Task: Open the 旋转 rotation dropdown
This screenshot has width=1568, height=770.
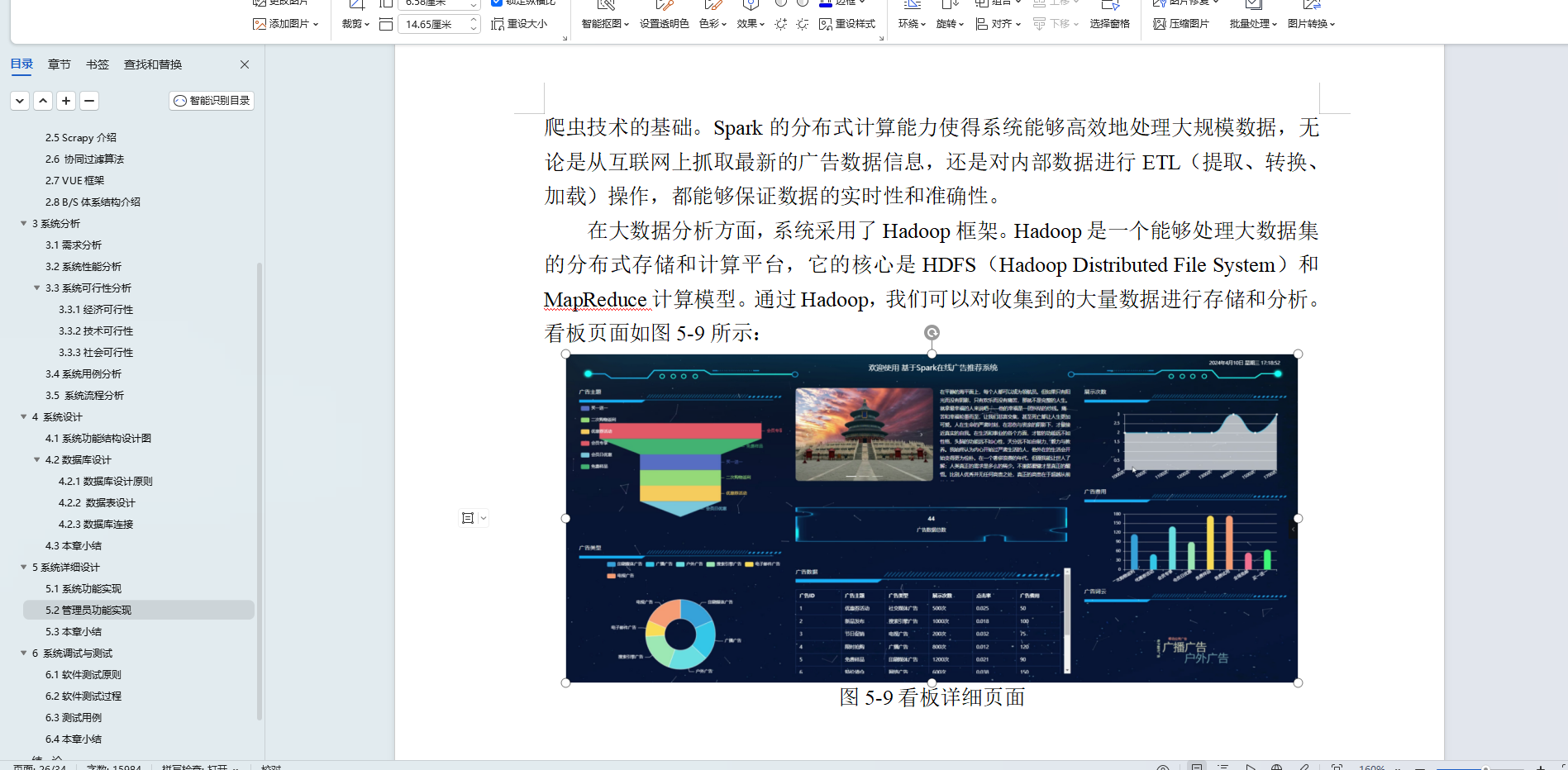Action: pyautogui.click(x=949, y=23)
